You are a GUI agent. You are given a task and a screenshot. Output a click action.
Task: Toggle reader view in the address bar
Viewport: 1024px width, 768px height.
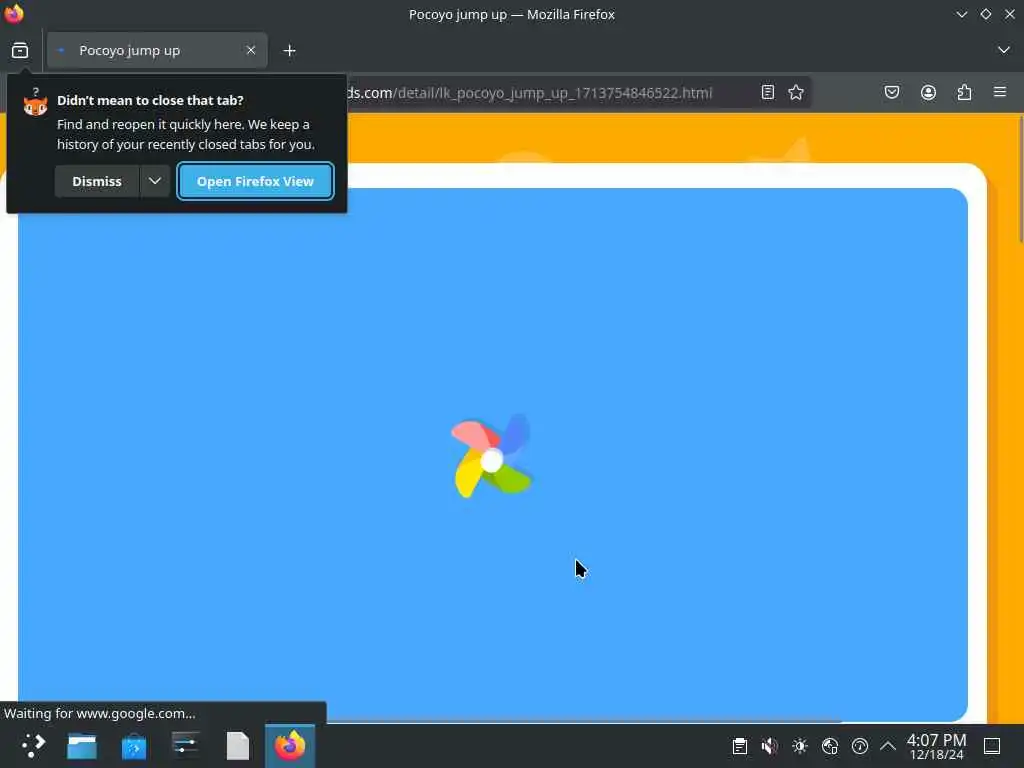point(768,92)
